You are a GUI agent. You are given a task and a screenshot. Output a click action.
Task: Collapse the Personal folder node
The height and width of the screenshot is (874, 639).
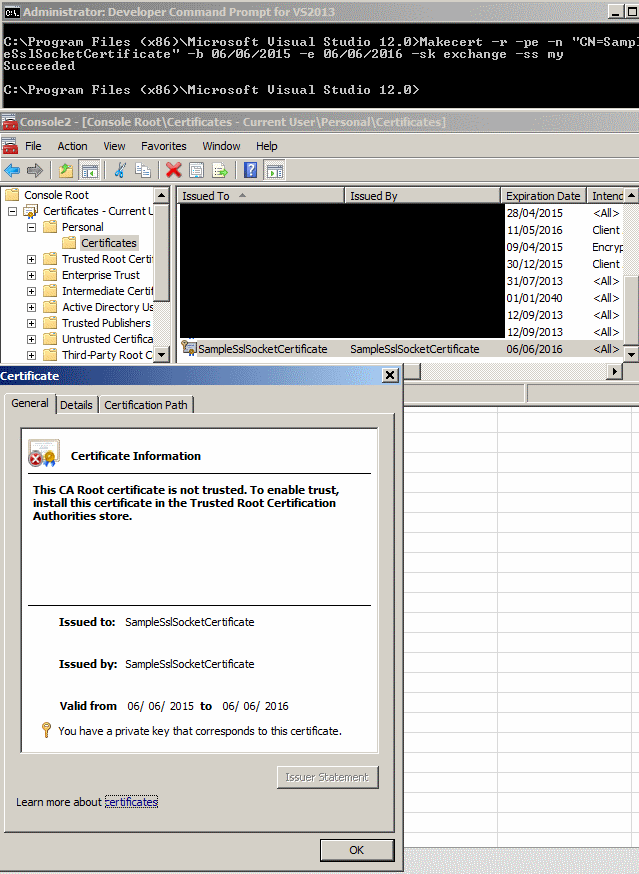click(x=31, y=227)
